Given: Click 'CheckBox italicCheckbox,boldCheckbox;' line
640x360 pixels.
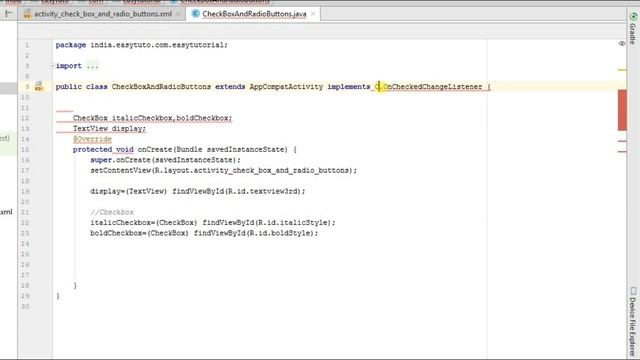Looking at the screenshot, I should (x=152, y=118).
